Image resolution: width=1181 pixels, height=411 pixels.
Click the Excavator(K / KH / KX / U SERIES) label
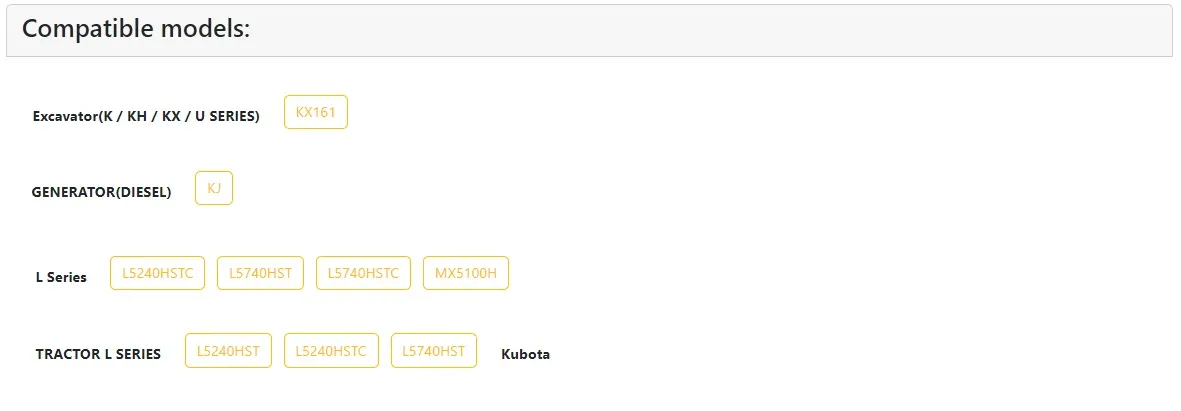click(146, 117)
